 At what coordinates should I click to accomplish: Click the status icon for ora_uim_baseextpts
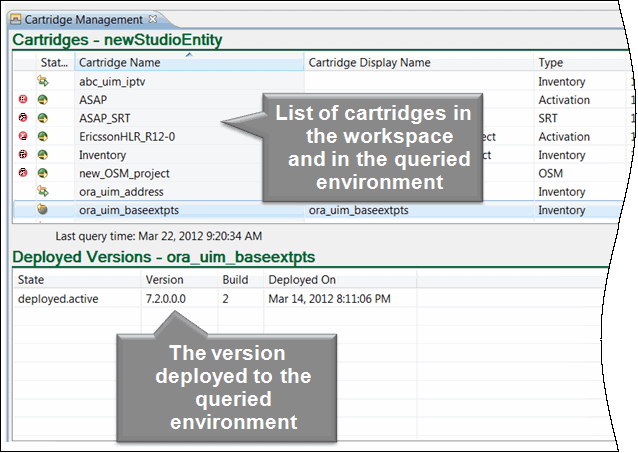42,209
